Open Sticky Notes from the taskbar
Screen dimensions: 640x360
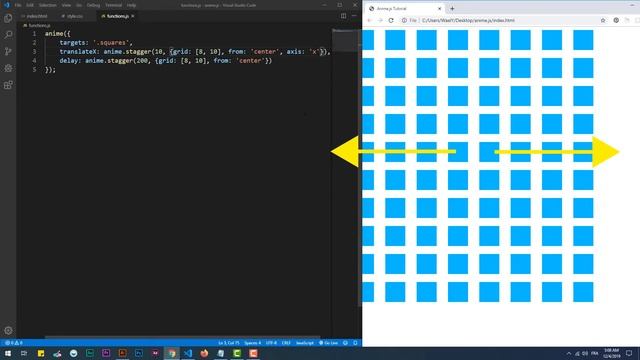[x=41, y=353]
